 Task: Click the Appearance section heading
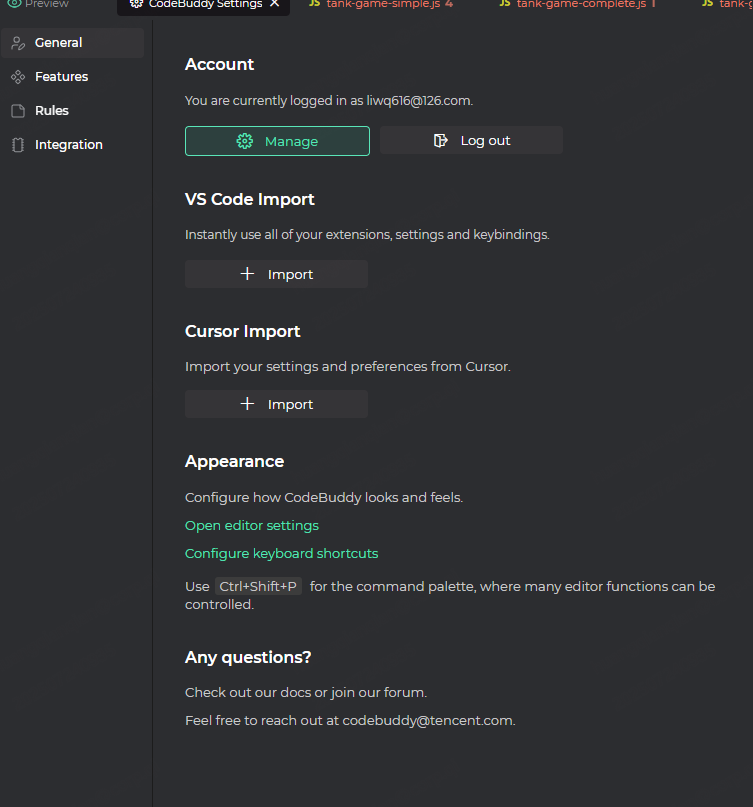234,462
